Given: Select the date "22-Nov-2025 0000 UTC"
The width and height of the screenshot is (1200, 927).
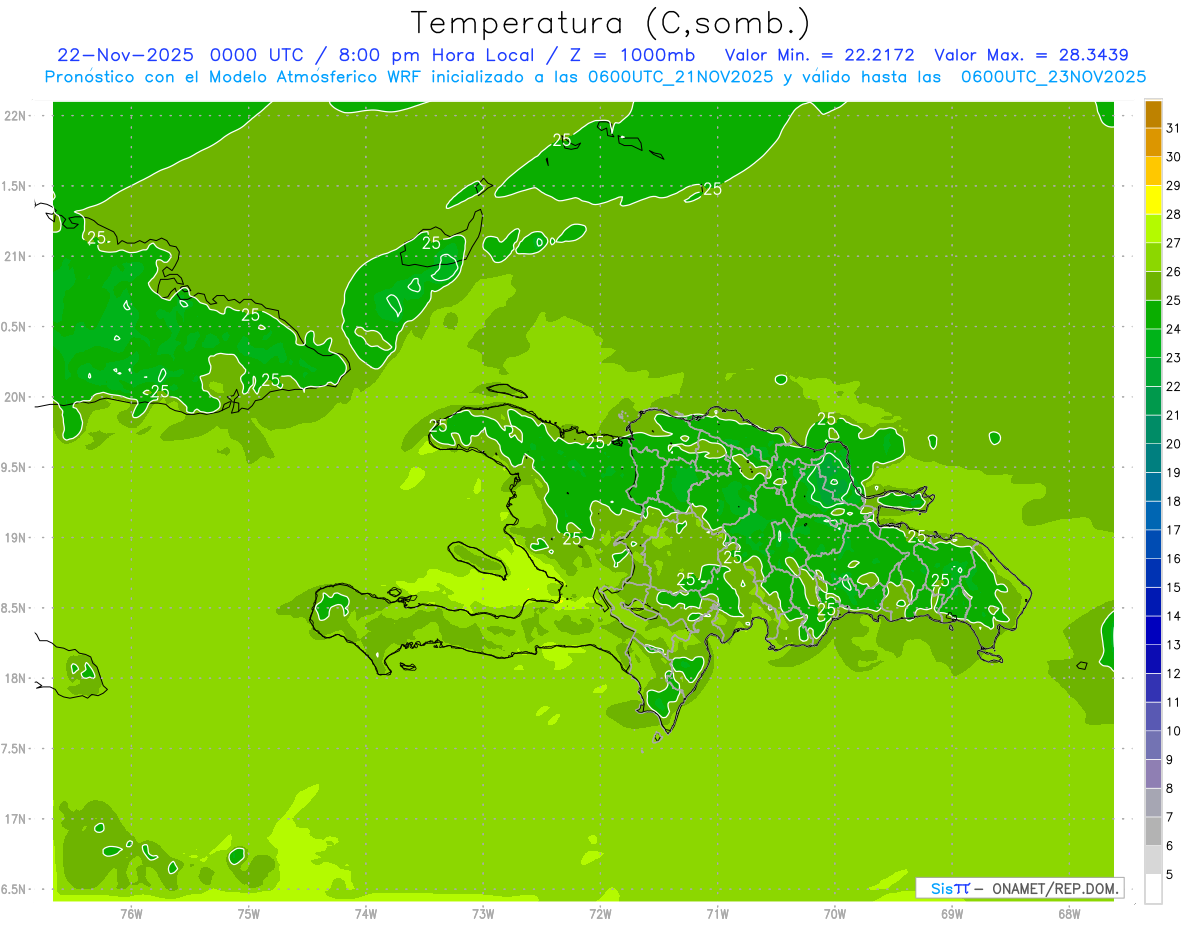Looking at the screenshot, I should [187, 55].
